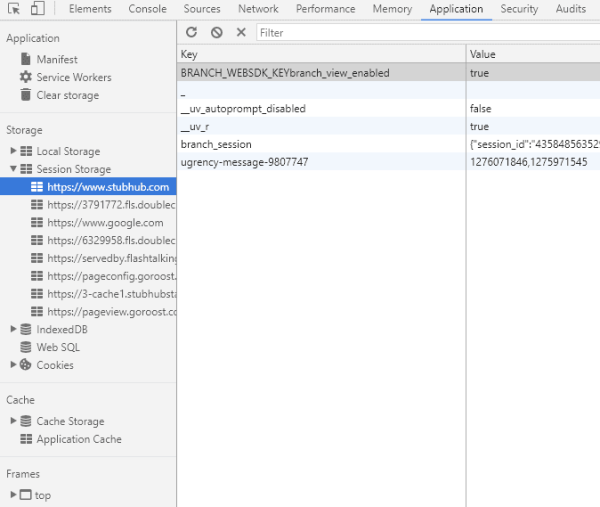Activate the inspect element picker icon
This screenshot has width=600, height=507.
14,8
